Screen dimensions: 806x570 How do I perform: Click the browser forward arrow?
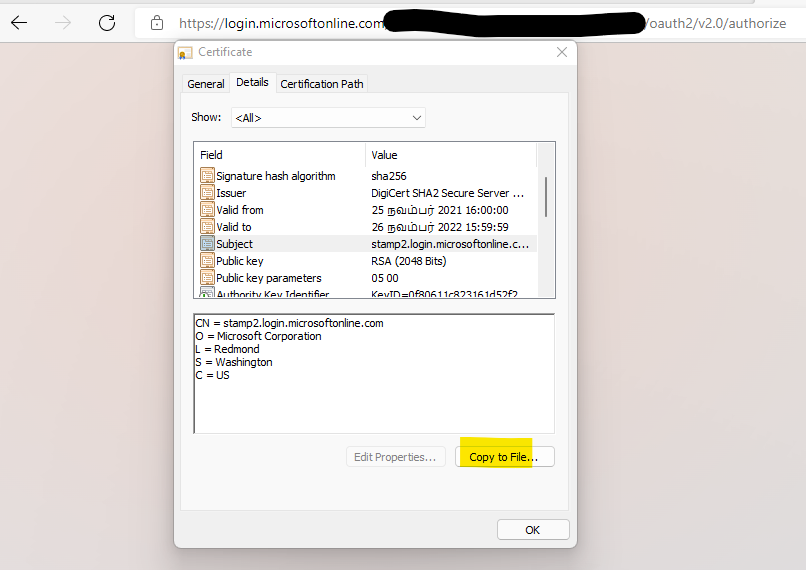(63, 23)
